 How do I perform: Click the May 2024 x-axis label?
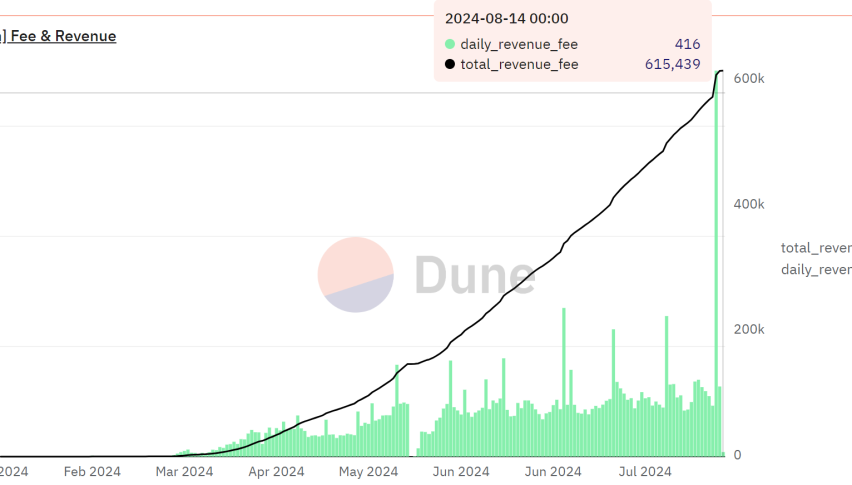368,472
